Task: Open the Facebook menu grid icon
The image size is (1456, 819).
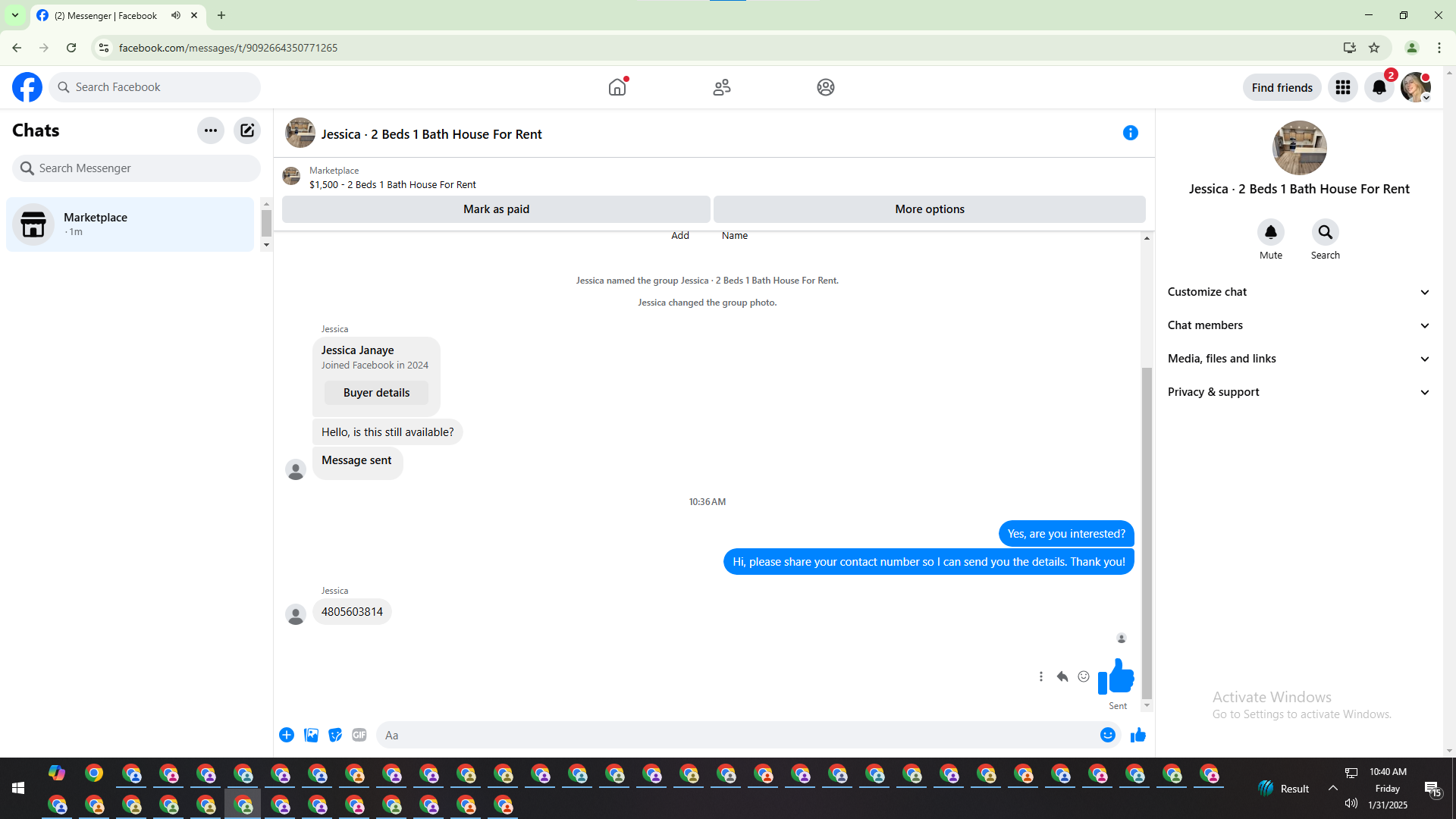Action: click(x=1343, y=87)
